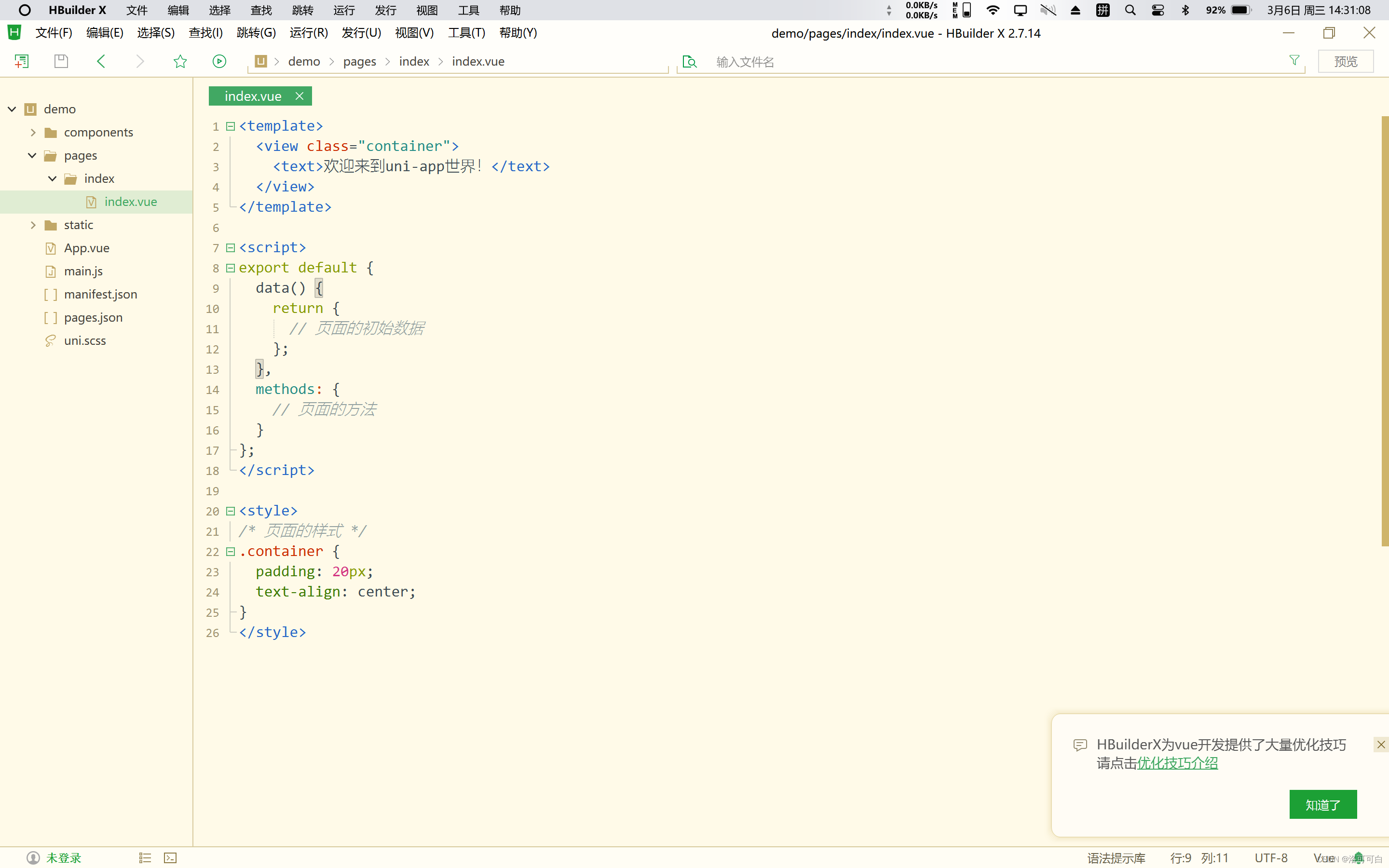Open the 优化技巧介绍 link
1389x868 pixels.
(x=1177, y=763)
